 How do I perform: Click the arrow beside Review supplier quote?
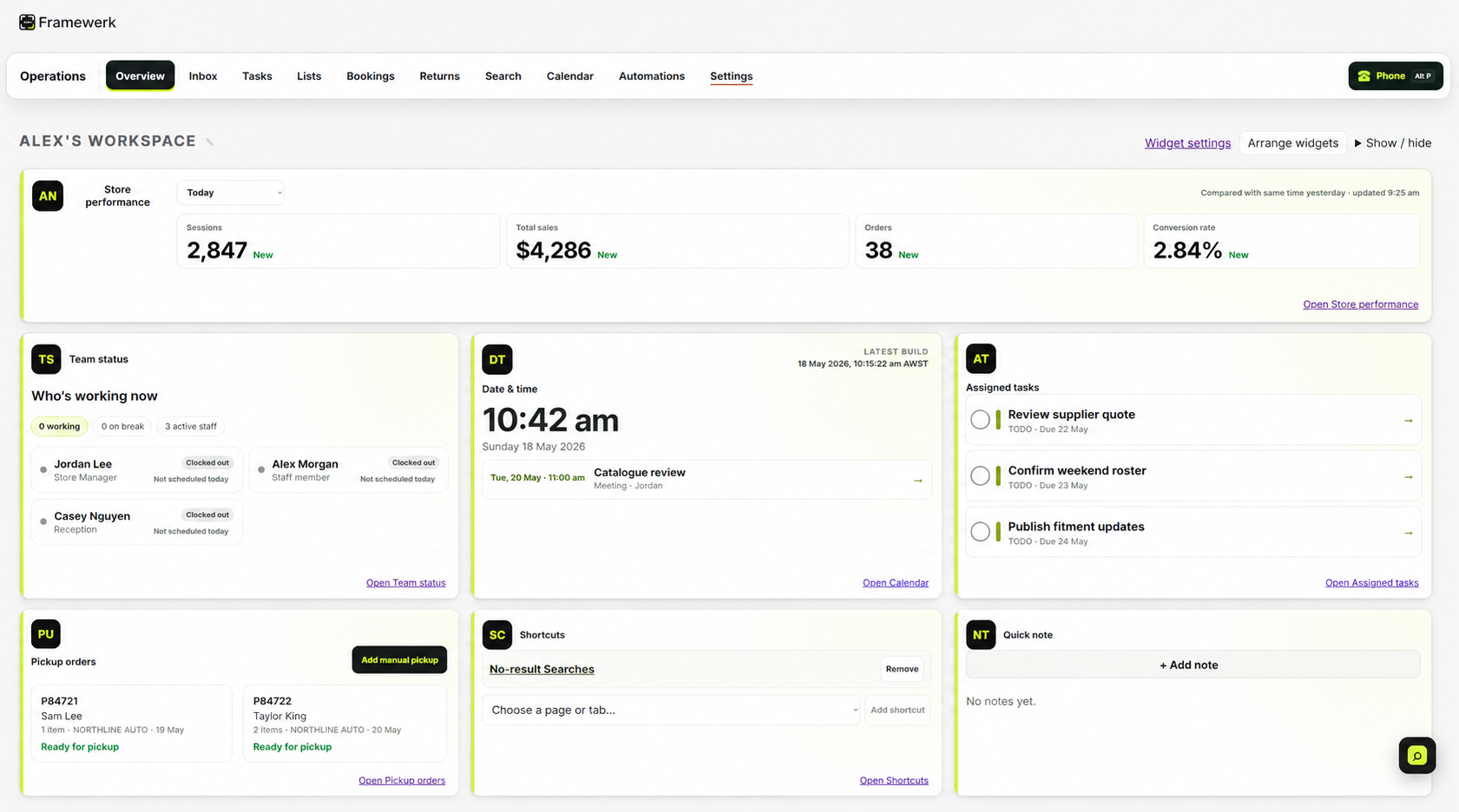click(1408, 421)
